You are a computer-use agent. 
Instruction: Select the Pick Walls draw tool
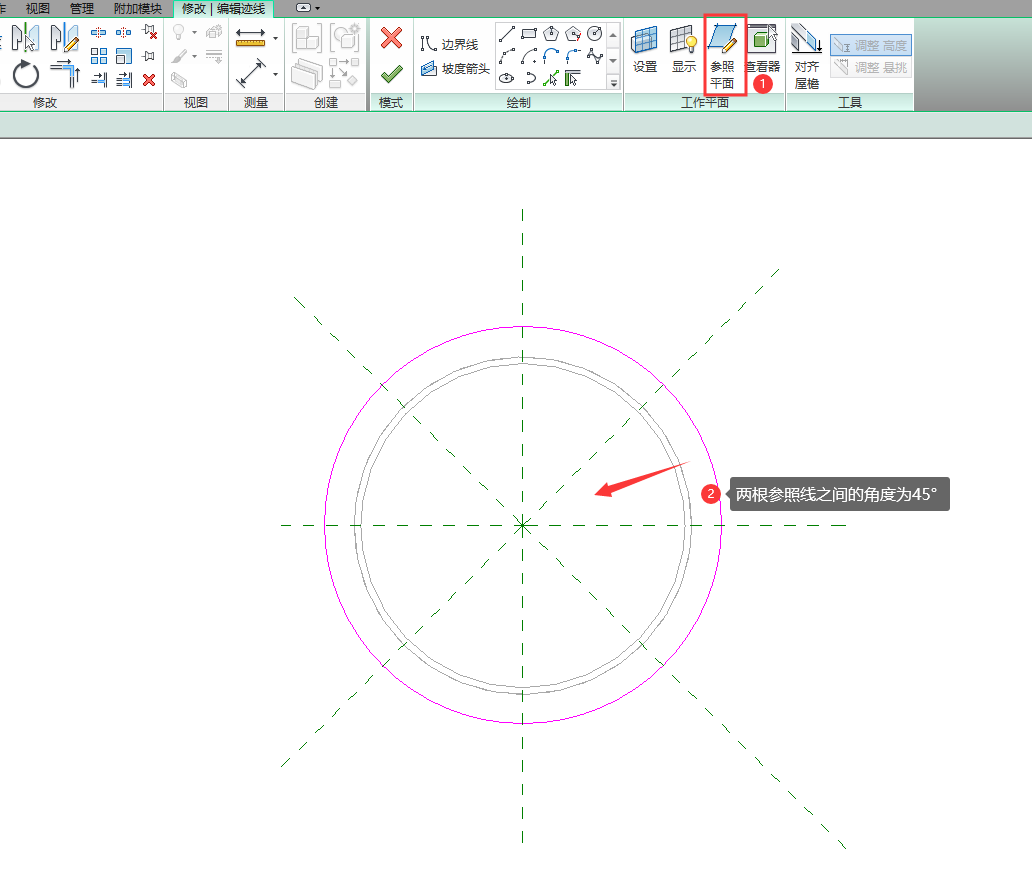(x=573, y=78)
